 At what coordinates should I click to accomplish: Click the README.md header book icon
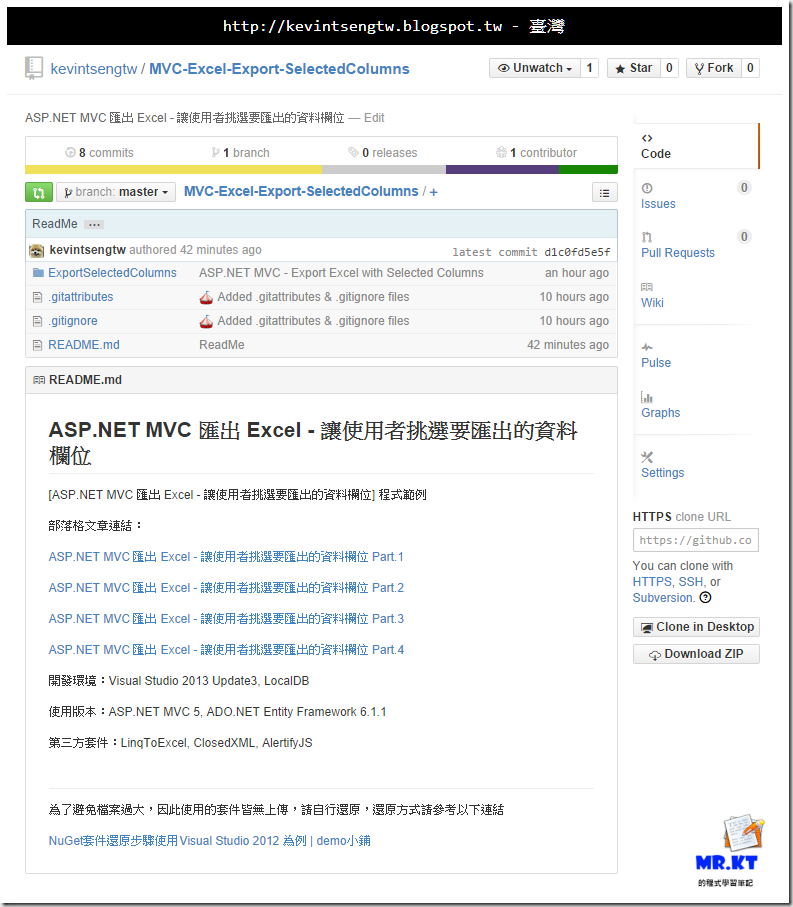[39, 380]
